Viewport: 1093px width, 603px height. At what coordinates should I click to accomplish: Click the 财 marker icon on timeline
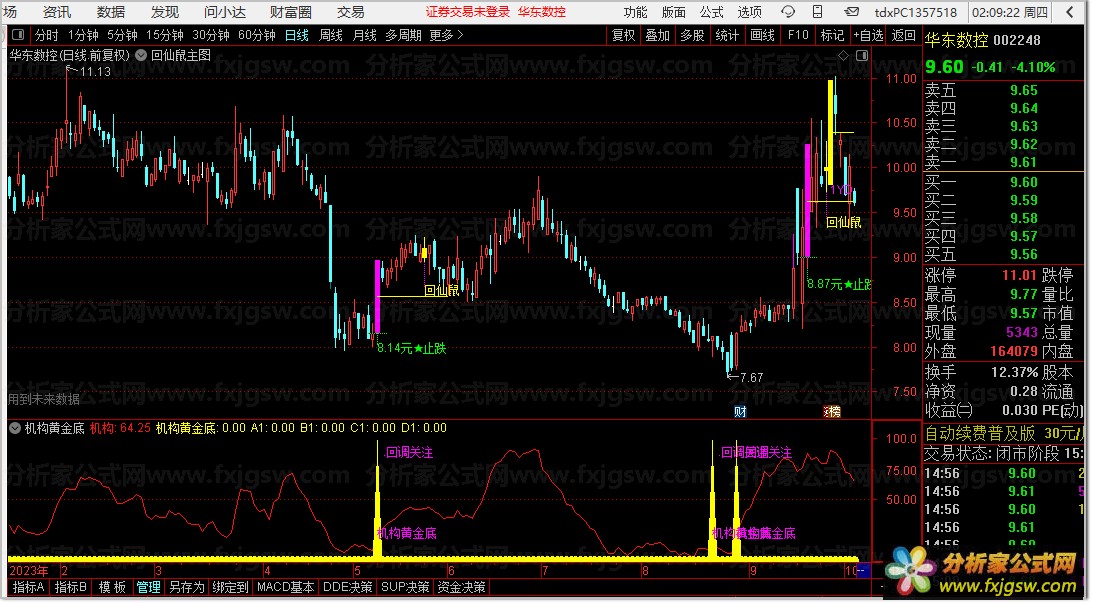click(x=740, y=412)
